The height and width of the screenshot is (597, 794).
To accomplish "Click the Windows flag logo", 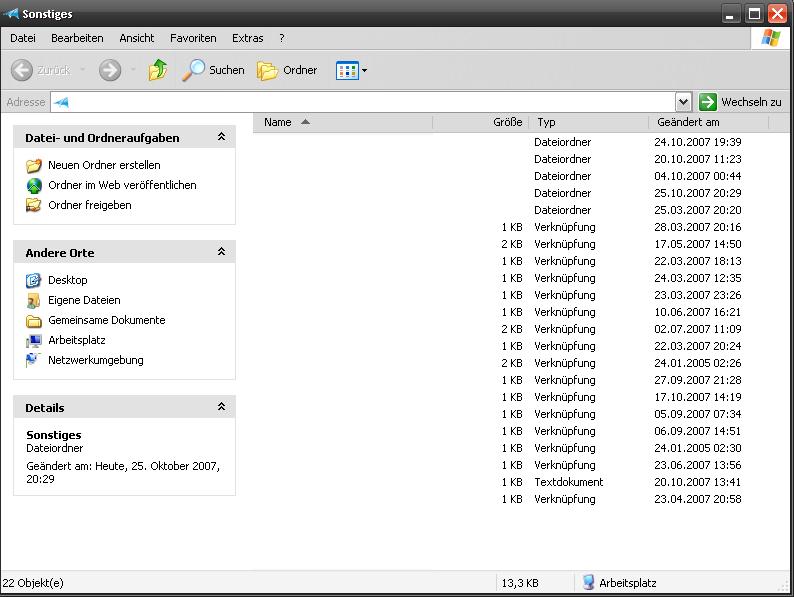I will pyautogui.click(x=770, y=38).
